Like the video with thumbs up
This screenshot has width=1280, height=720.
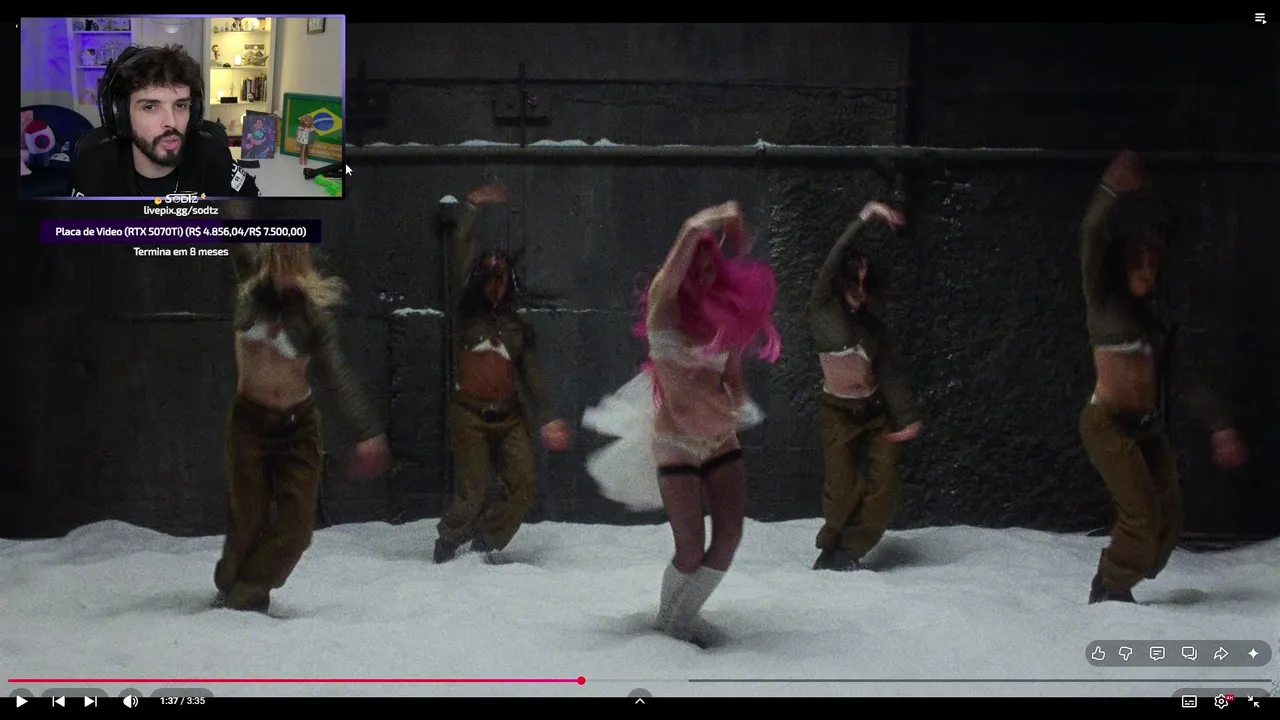(1098, 653)
